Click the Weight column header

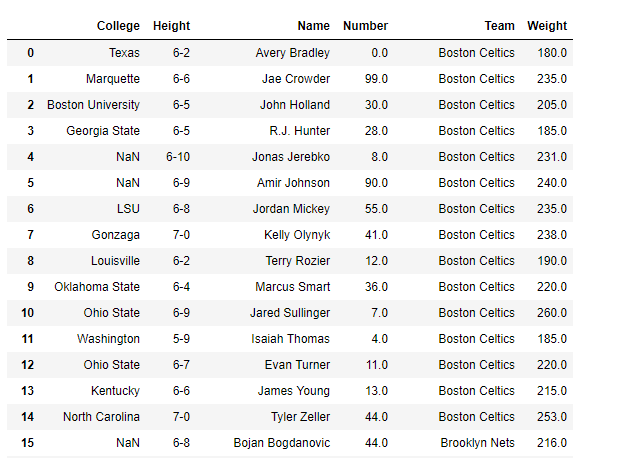547,26
